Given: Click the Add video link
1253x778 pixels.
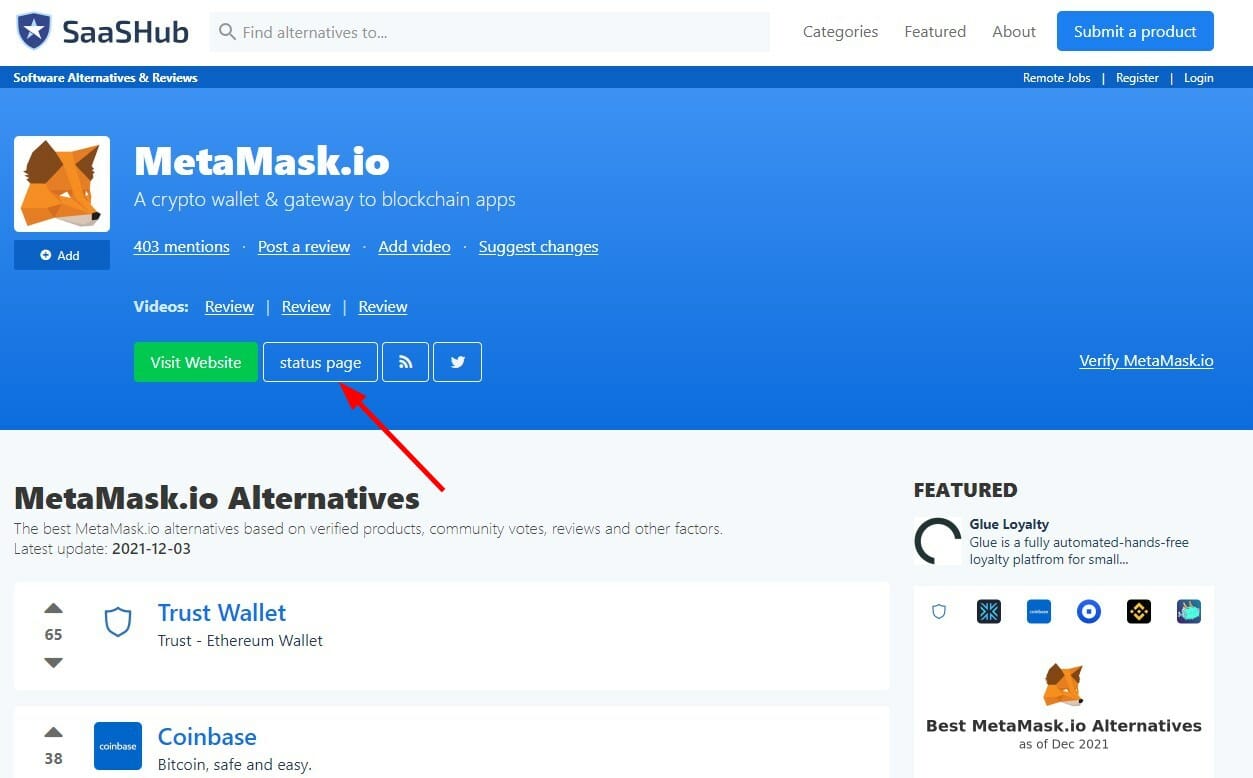Looking at the screenshot, I should click(x=414, y=247).
